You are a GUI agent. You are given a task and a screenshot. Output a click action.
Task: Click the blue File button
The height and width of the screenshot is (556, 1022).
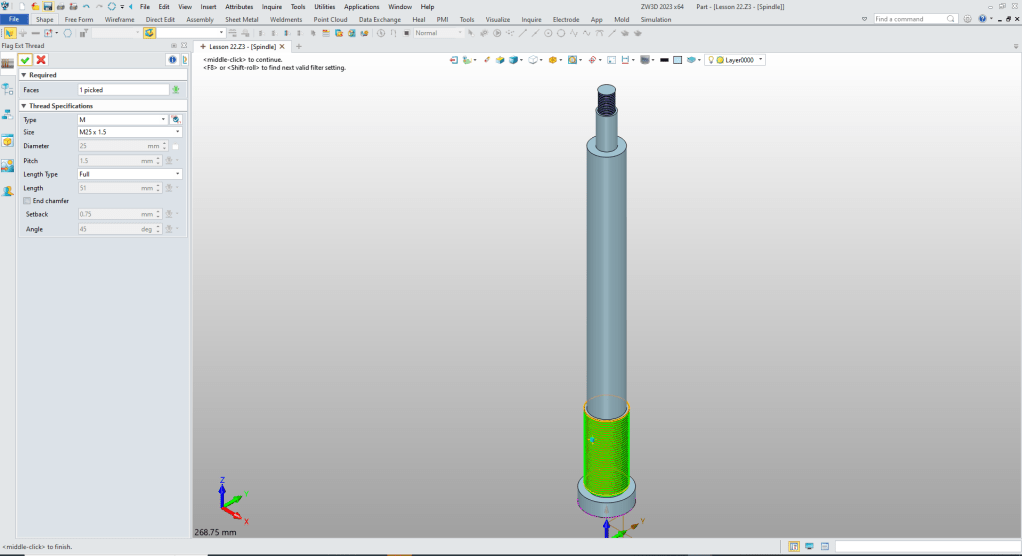pos(14,19)
